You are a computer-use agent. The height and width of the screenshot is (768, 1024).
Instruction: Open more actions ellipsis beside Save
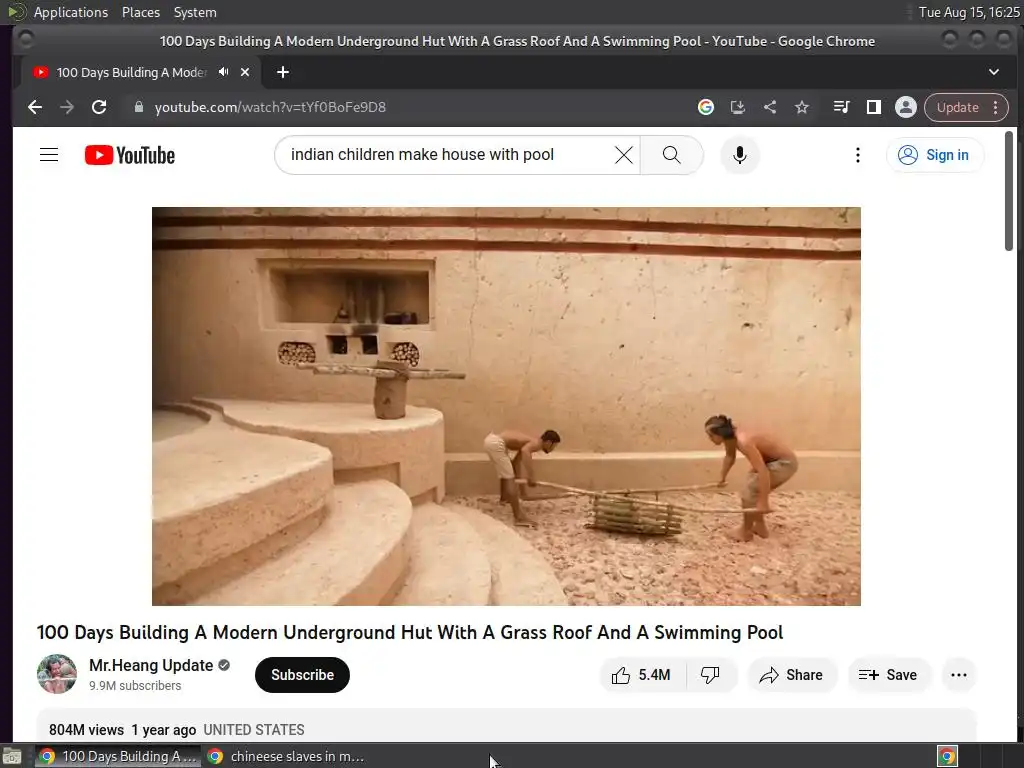959,675
